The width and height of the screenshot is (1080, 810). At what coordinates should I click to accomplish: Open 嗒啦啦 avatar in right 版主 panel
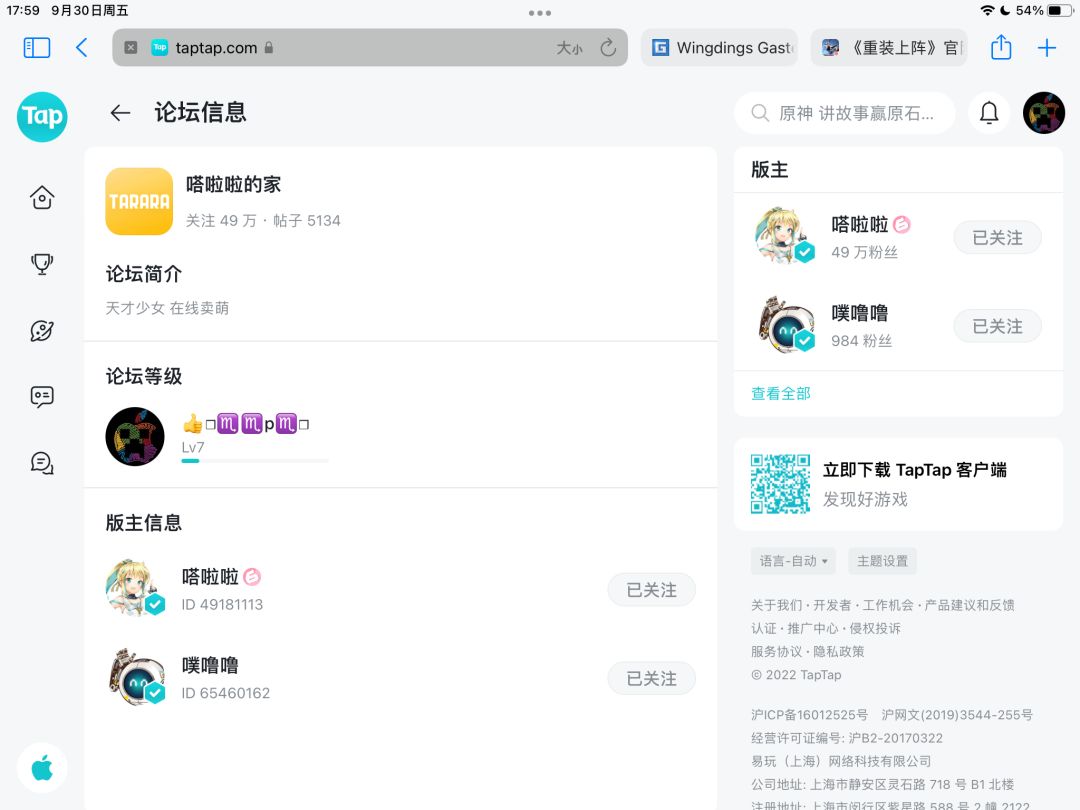pos(785,235)
